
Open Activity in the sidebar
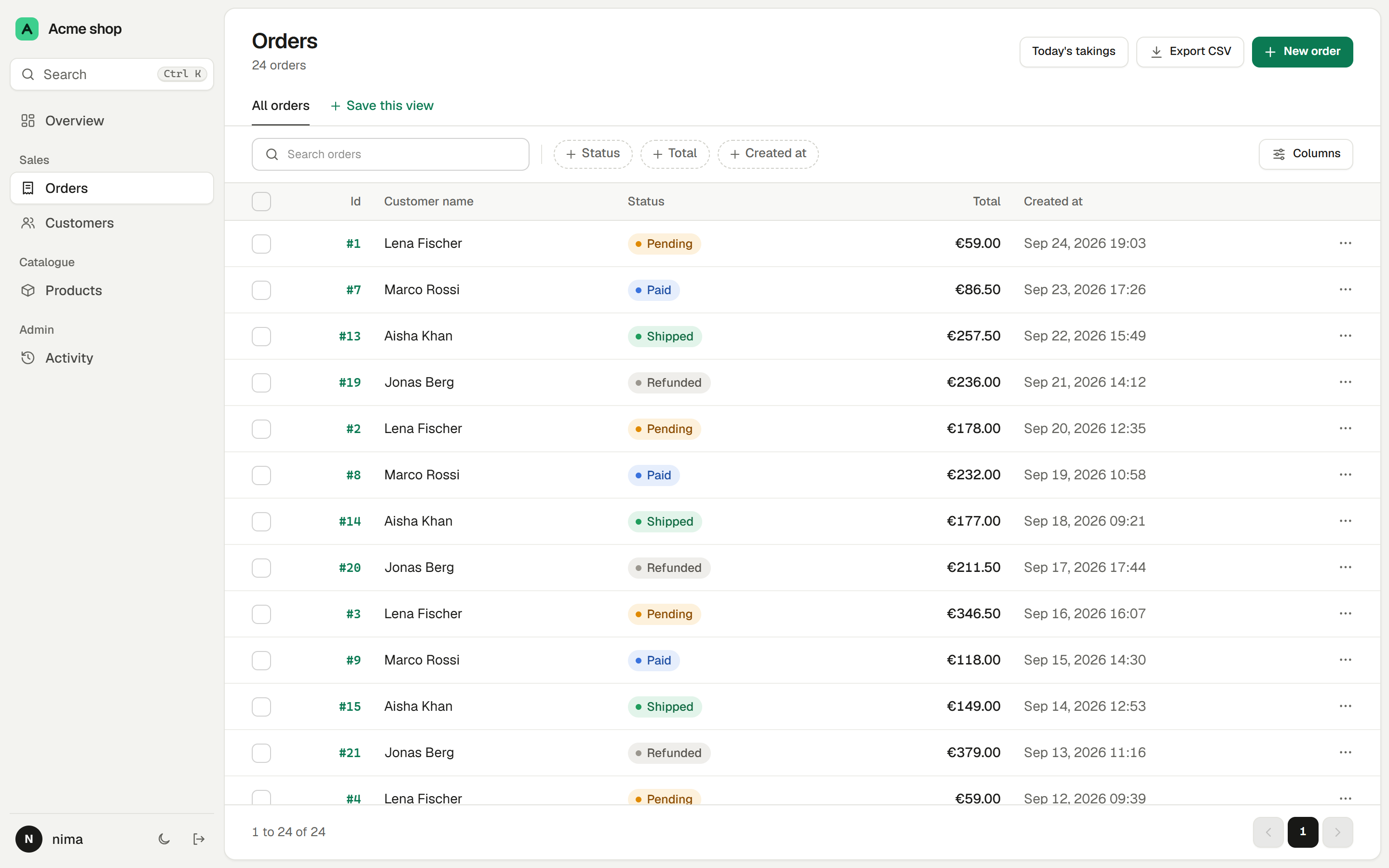pyautogui.click(x=112, y=358)
